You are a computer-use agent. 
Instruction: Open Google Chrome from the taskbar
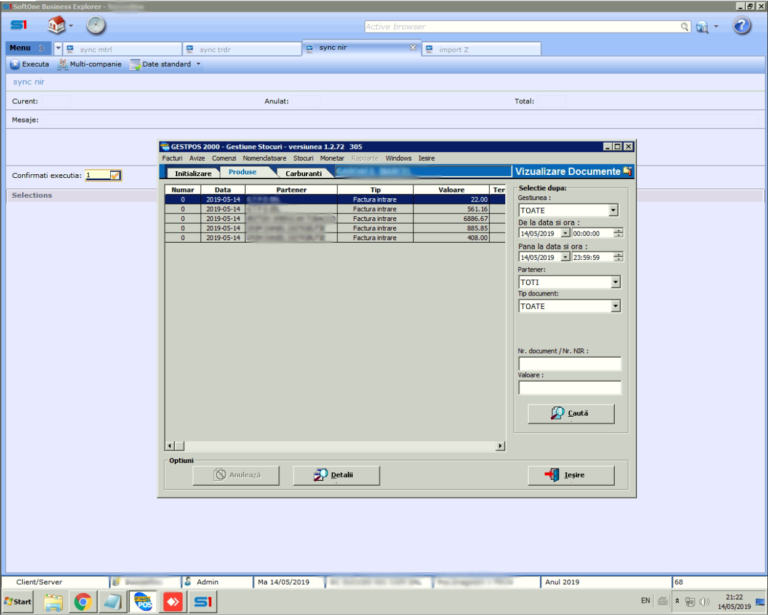click(83, 602)
